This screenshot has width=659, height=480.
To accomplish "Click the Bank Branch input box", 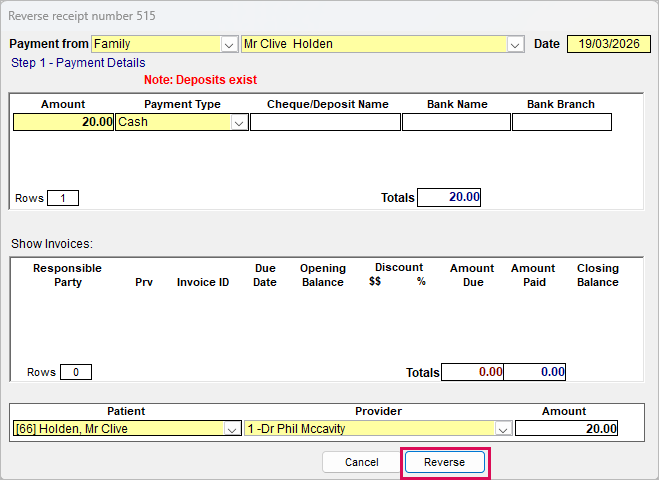I will pyautogui.click(x=561, y=122).
